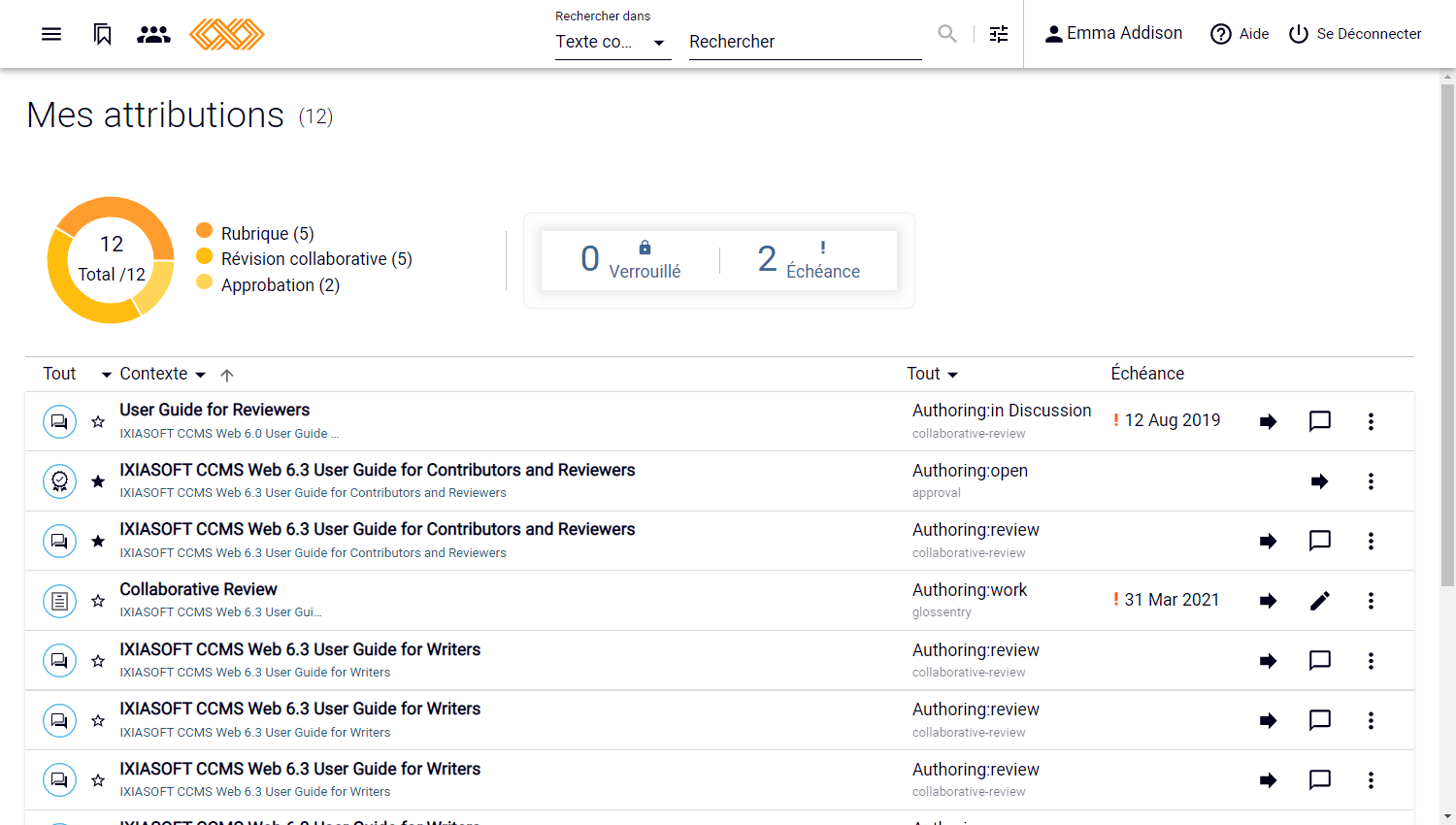Toggle star on third User Guide for Writers

pos(98,780)
